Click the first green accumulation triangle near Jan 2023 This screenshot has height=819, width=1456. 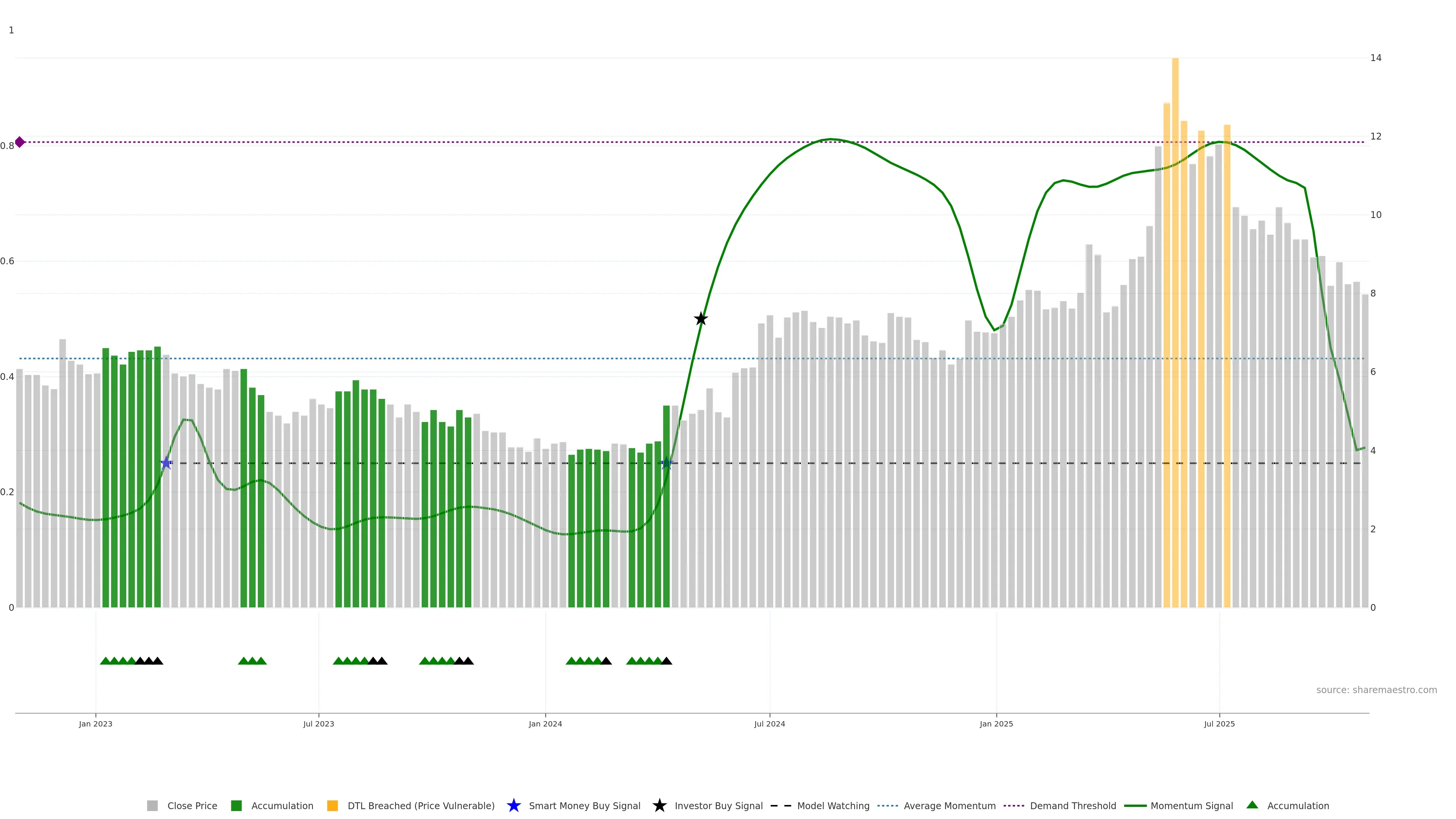(x=105, y=661)
